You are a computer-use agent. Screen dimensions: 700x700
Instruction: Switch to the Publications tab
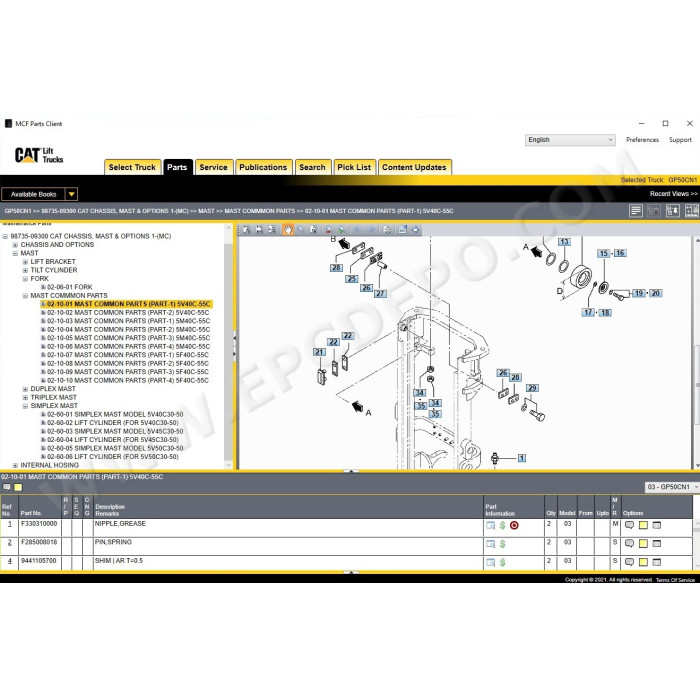[263, 167]
